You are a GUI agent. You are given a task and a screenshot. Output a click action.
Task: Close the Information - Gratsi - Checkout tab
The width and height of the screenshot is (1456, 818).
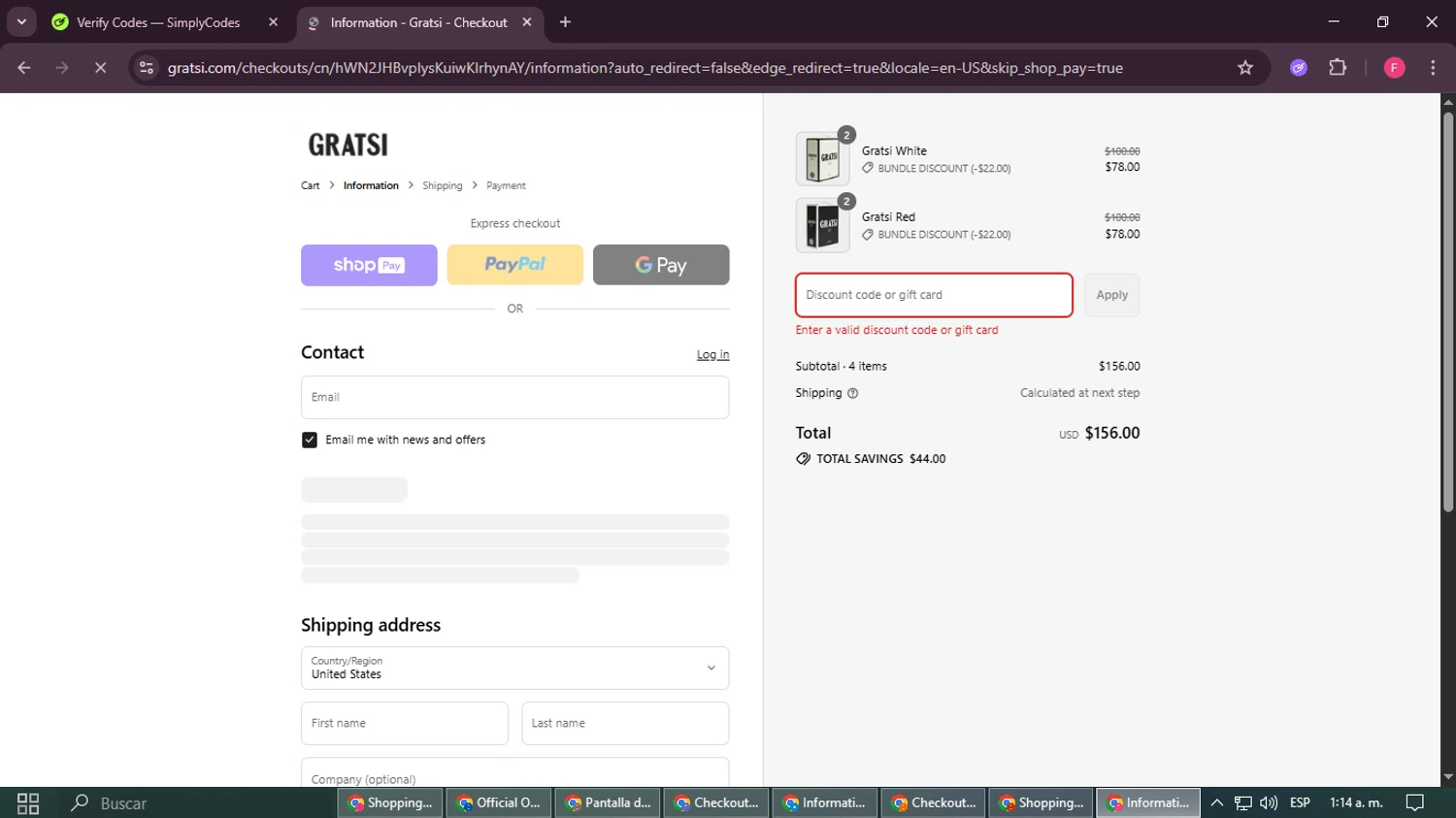(x=527, y=22)
